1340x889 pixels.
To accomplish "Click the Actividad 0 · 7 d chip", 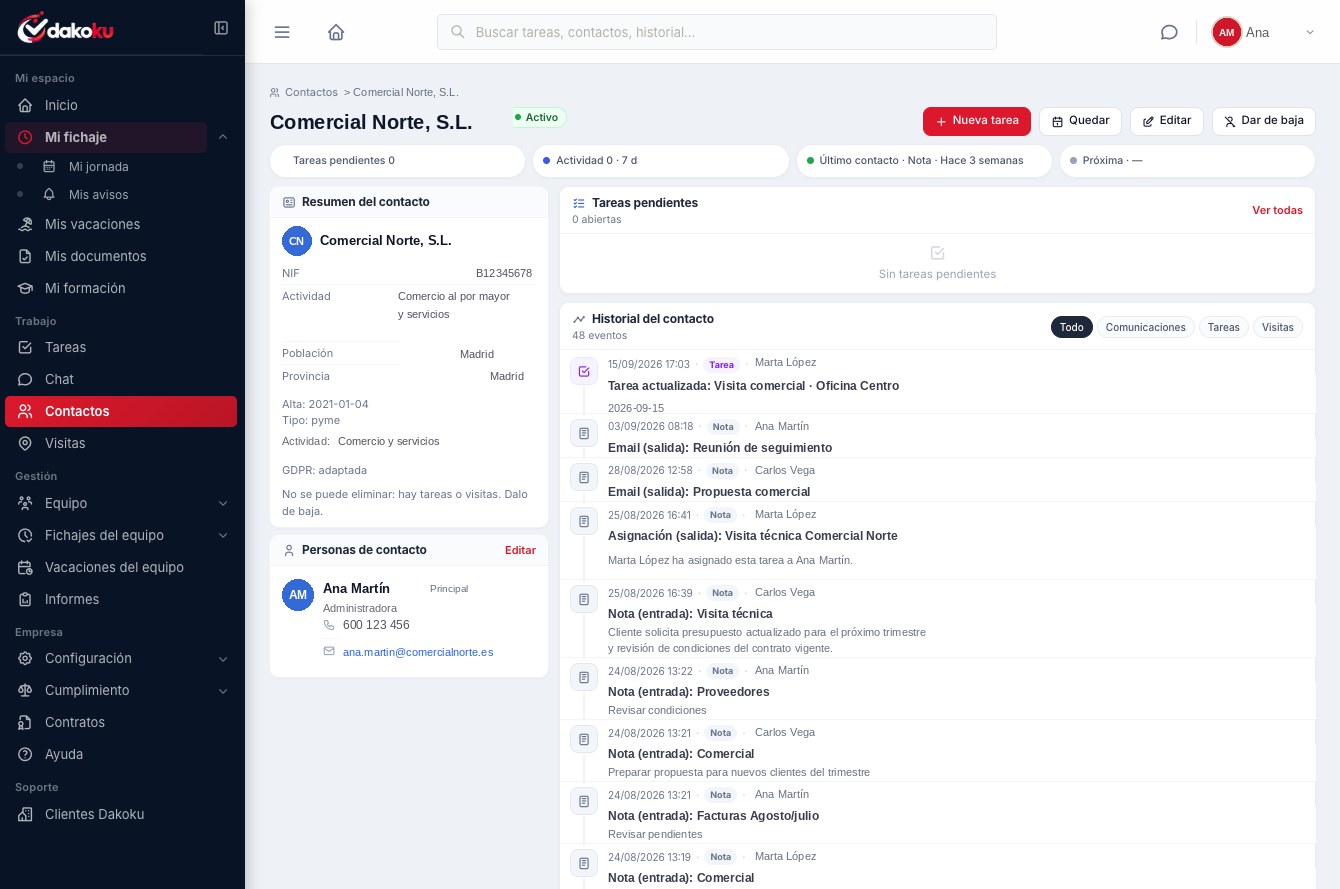I will [661, 160].
